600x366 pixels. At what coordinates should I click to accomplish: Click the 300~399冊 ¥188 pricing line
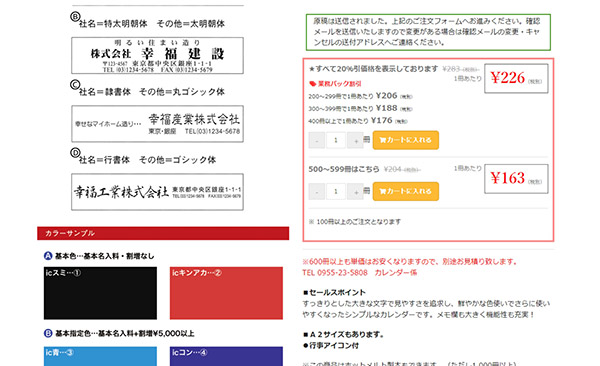[x=360, y=108]
